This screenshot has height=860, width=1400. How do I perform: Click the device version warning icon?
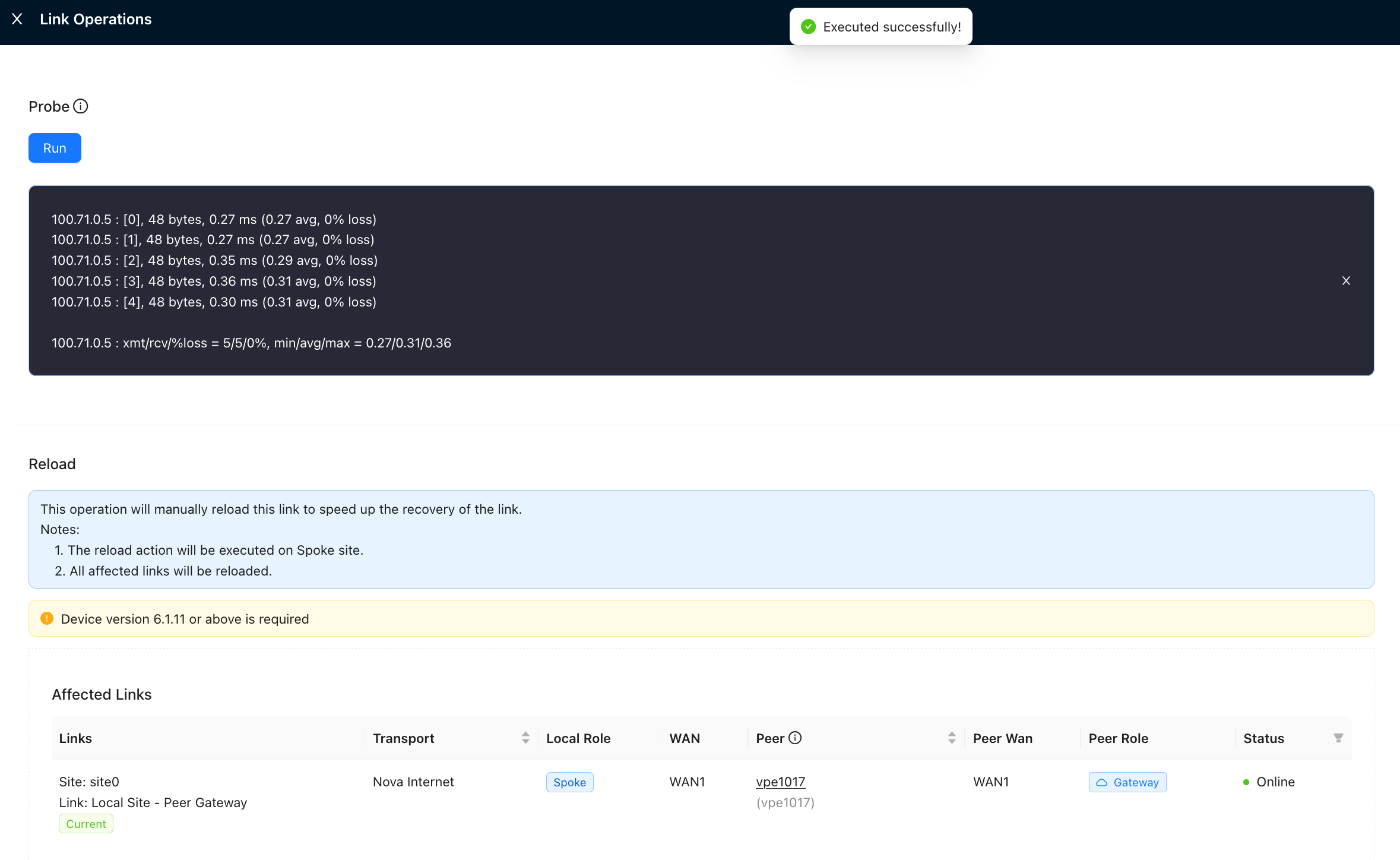tap(47, 618)
